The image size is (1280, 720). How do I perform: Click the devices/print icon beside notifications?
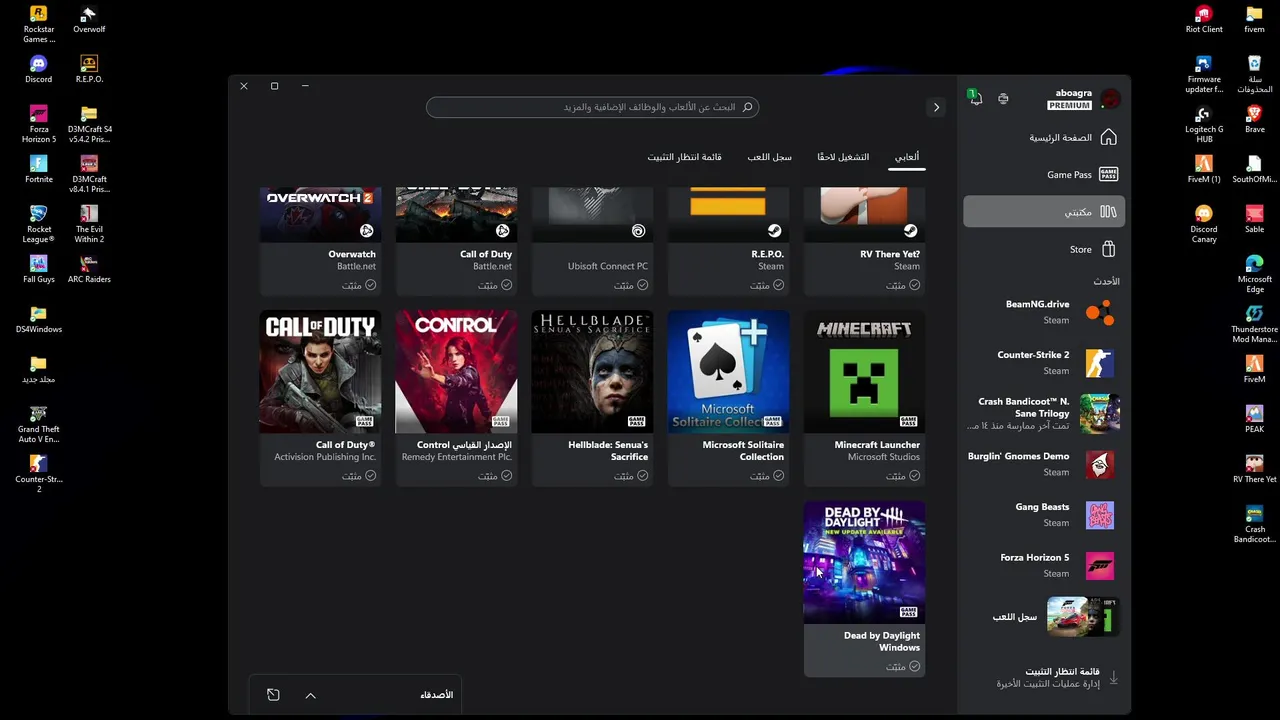click(x=1003, y=98)
